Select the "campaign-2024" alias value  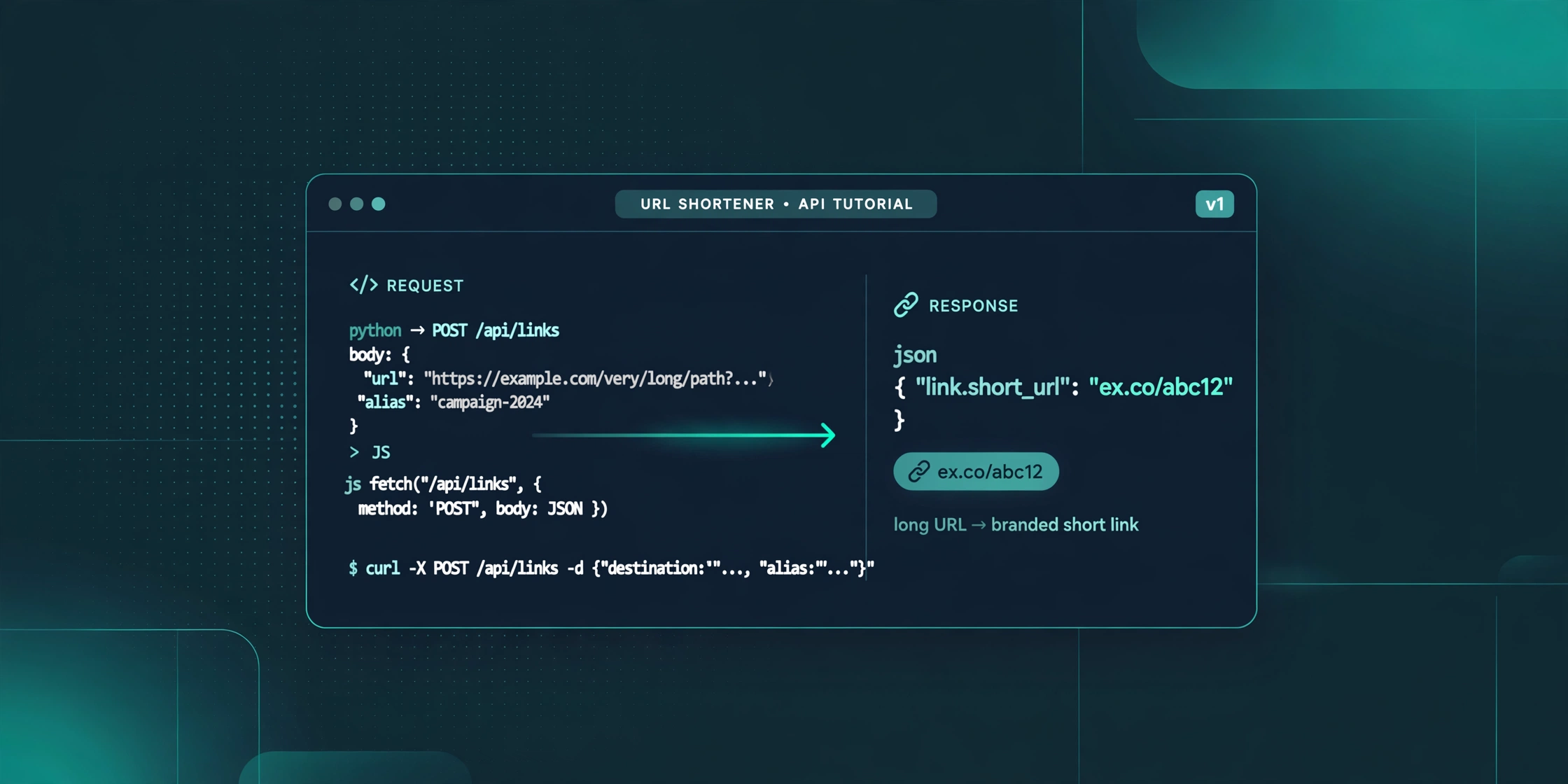coord(490,402)
